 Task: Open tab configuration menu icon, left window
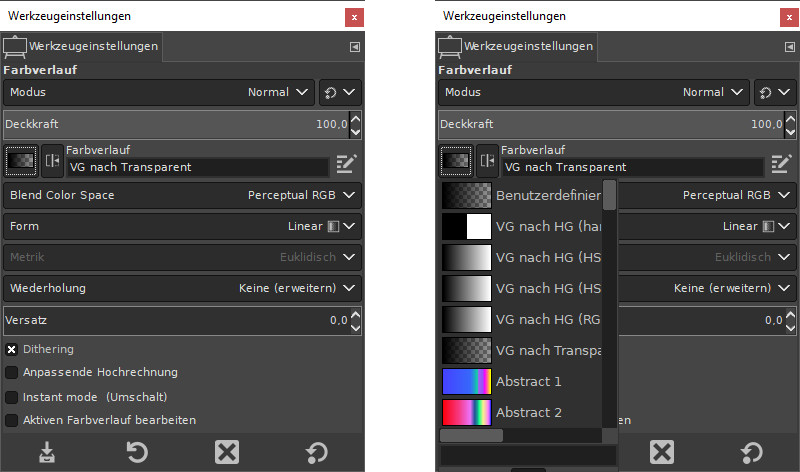pos(355,47)
